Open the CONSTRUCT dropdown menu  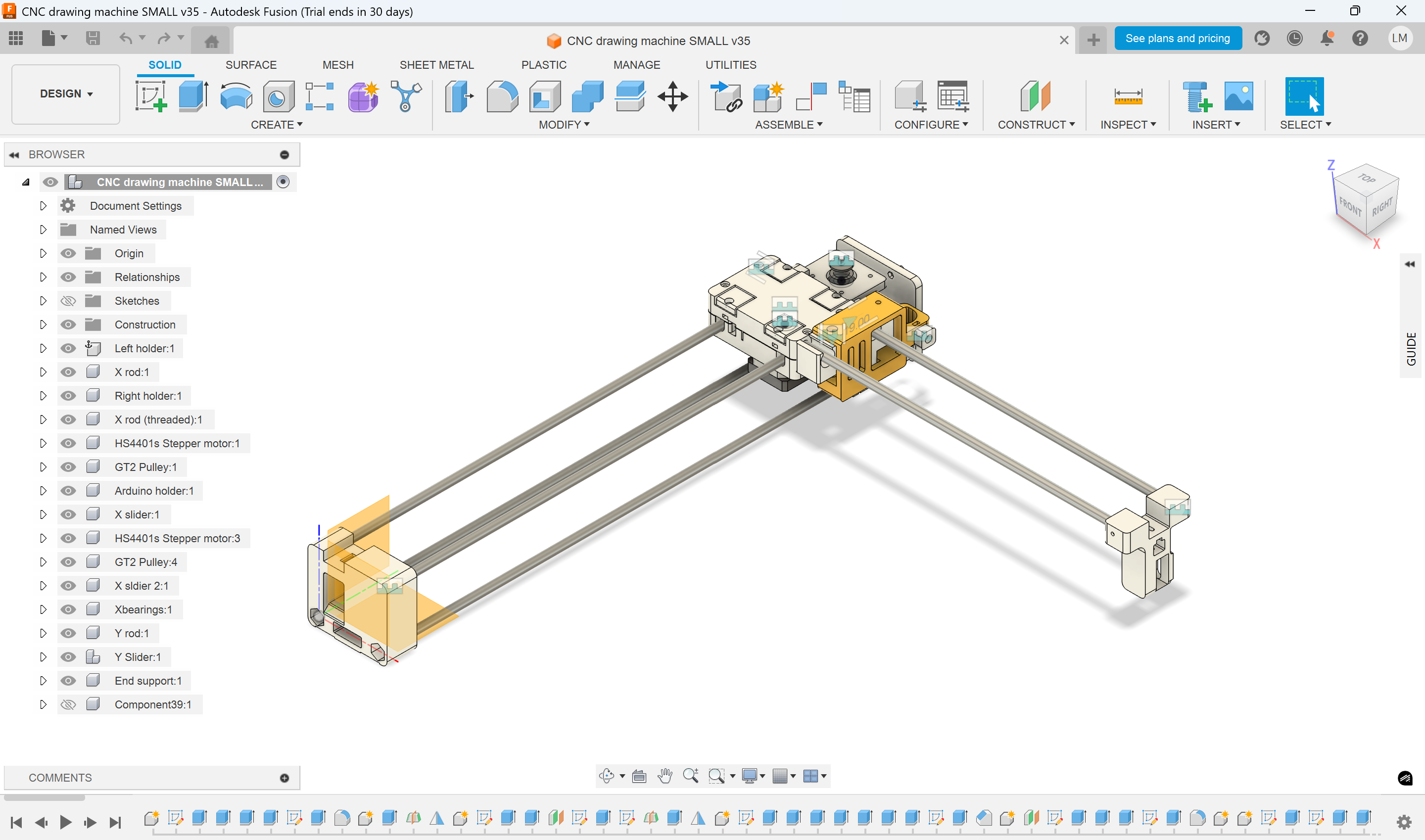1036,125
